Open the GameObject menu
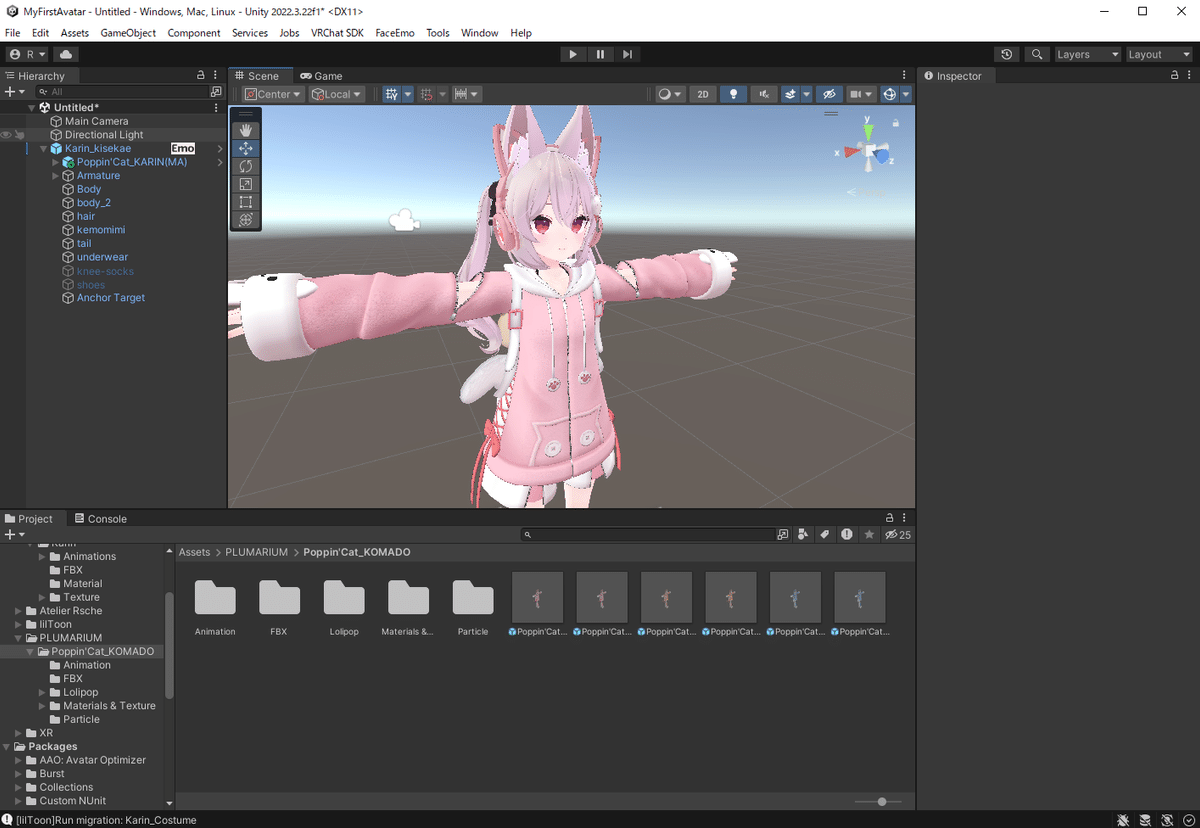Screen dimensions: 1200x828 click(x=128, y=33)
